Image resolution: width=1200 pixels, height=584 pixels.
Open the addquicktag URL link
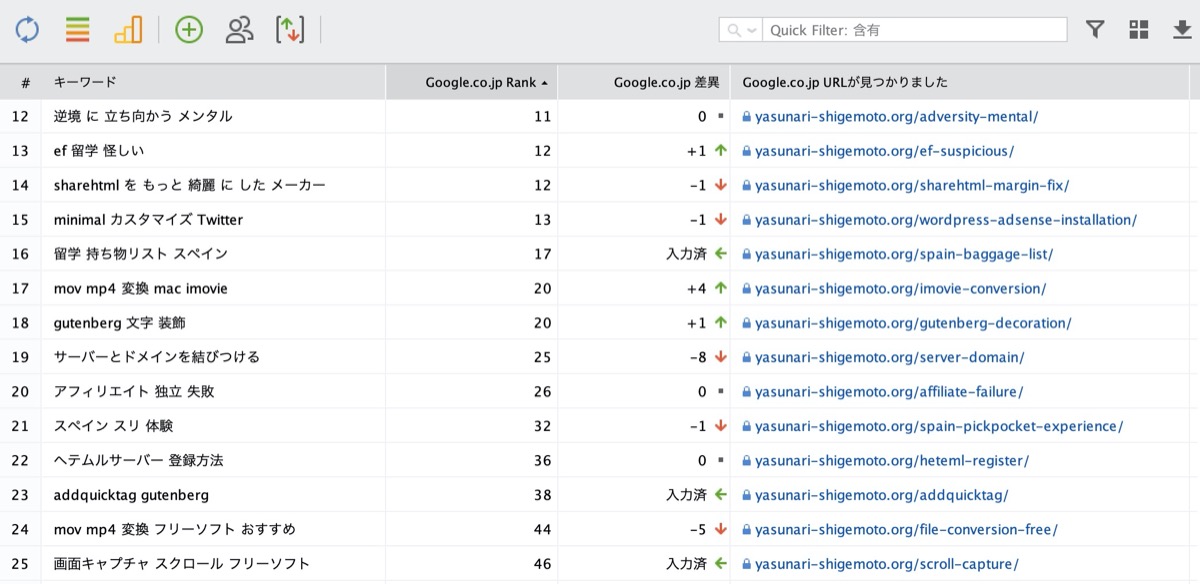click(881, 495)
